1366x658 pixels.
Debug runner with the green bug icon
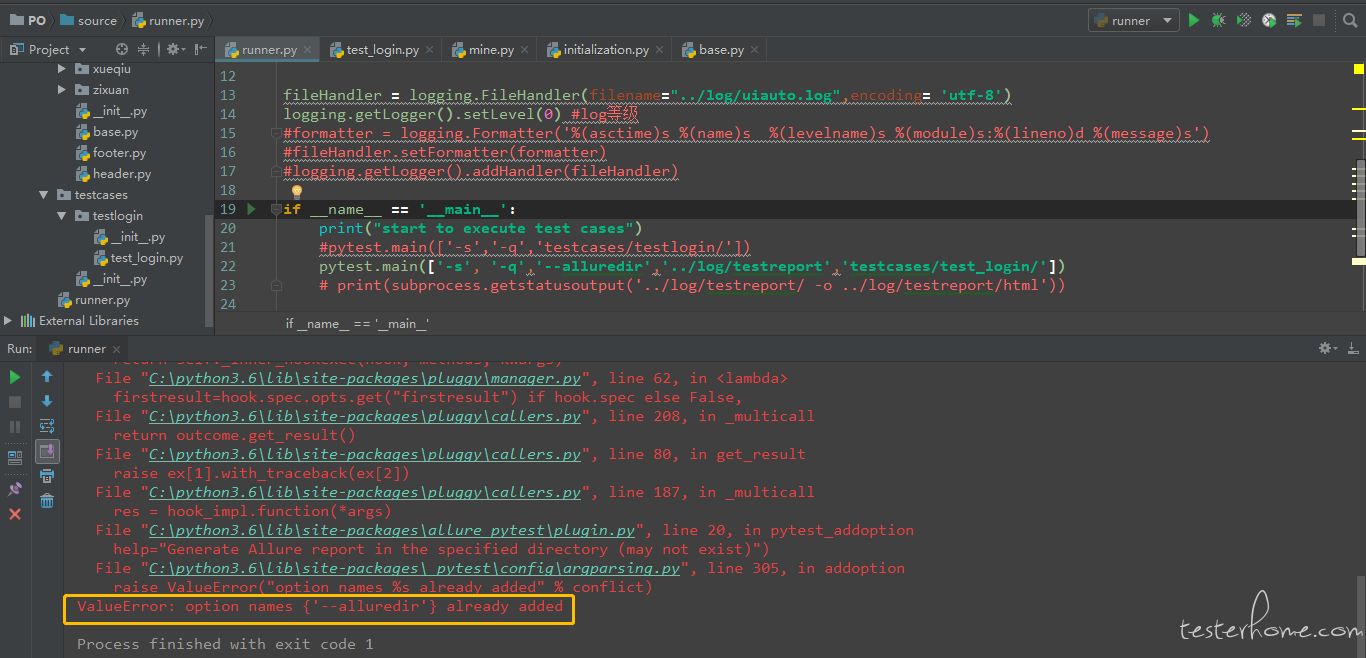pyautogui.click(x=1219, y=20)
